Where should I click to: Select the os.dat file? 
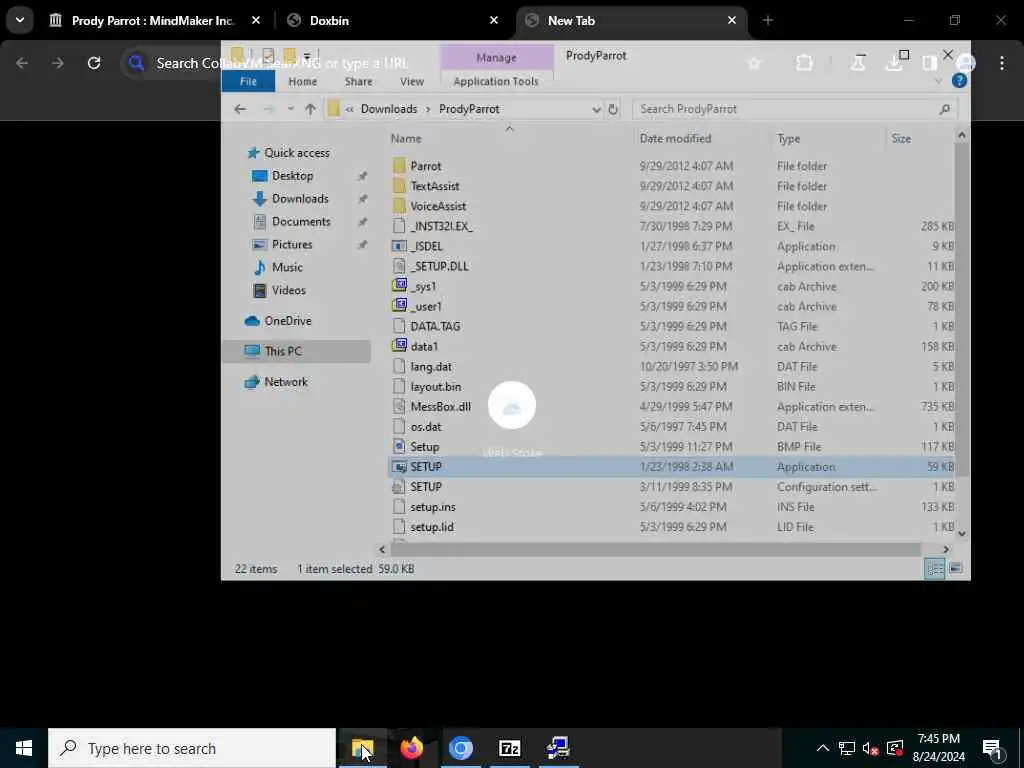click(x=426, y=427)
